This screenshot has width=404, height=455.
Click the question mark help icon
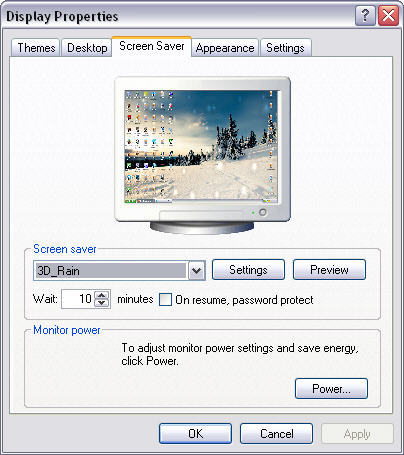click(365, 16)
